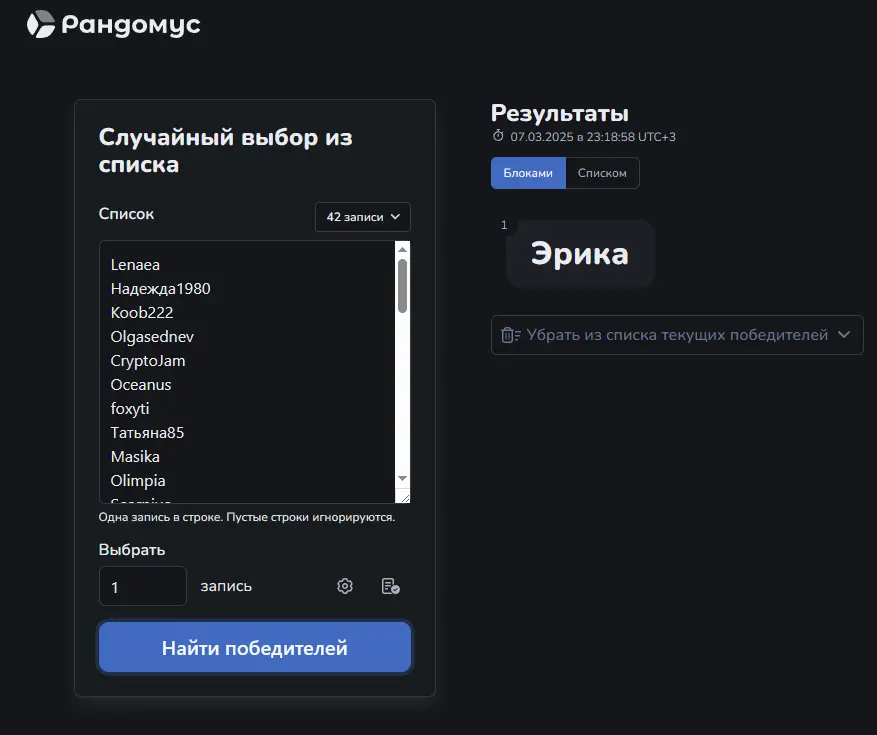
Task: Click the Lenaea entry in the list
Action: click(135, 265)
